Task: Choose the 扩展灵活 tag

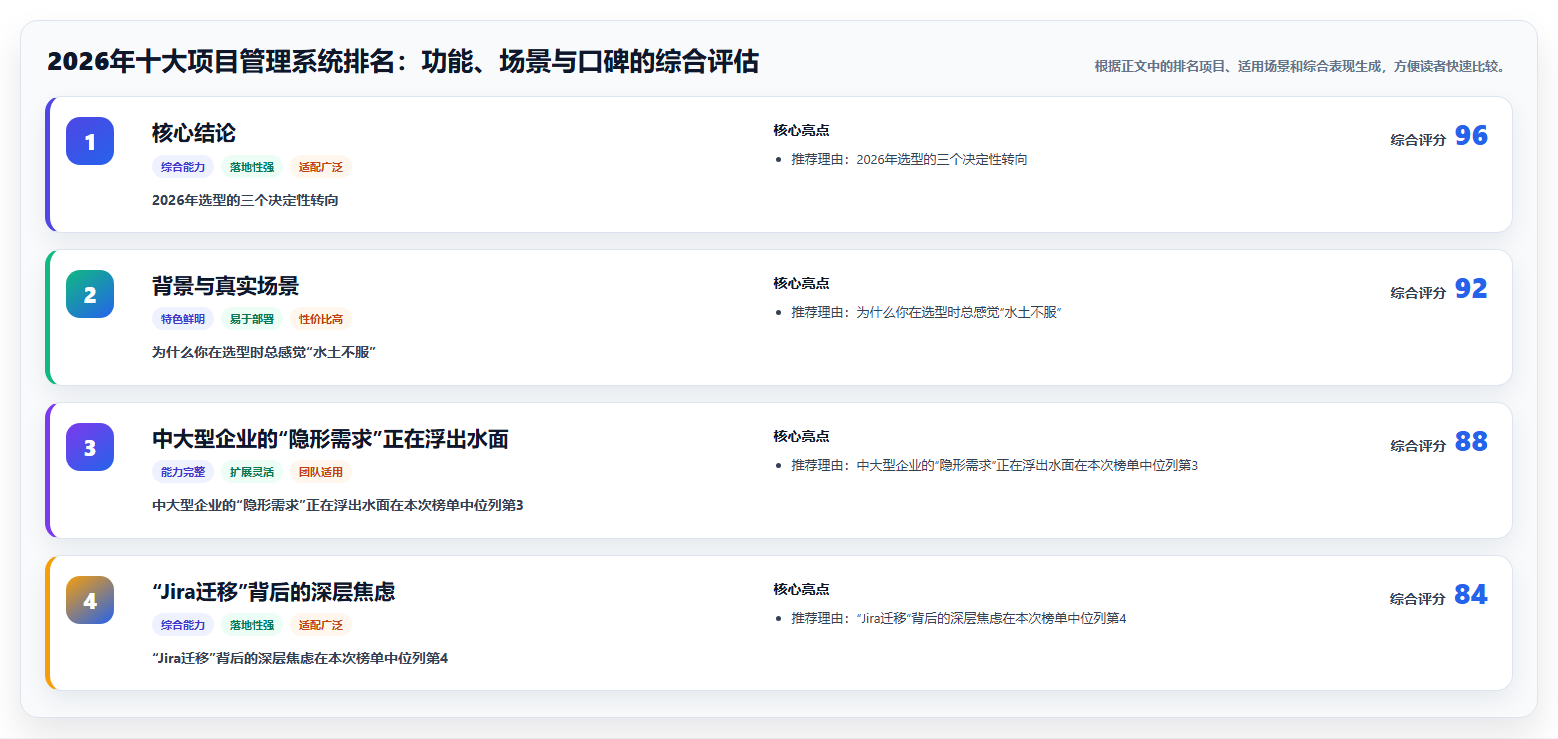Action: click(x=252, y=473)
